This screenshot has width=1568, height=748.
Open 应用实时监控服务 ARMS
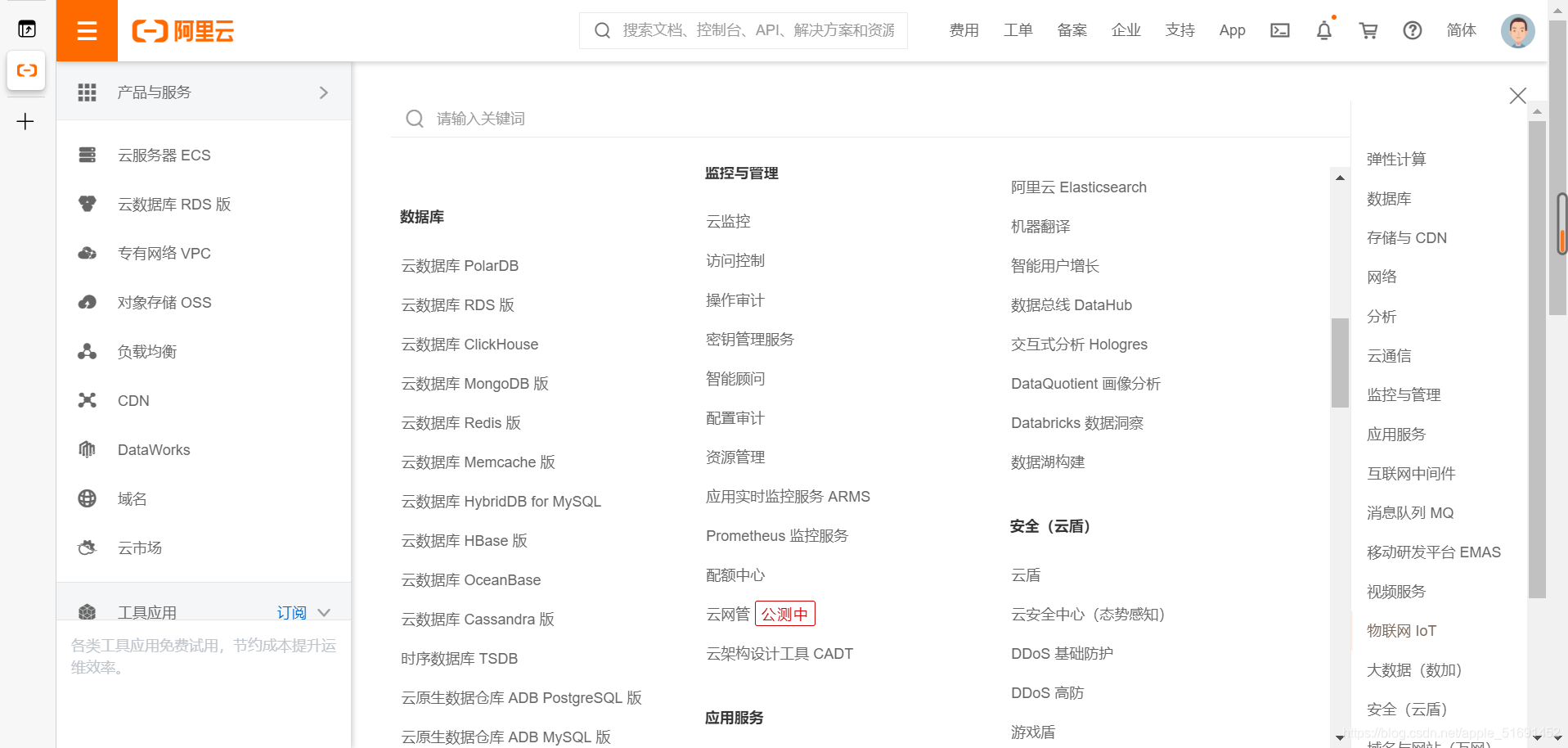788,497
